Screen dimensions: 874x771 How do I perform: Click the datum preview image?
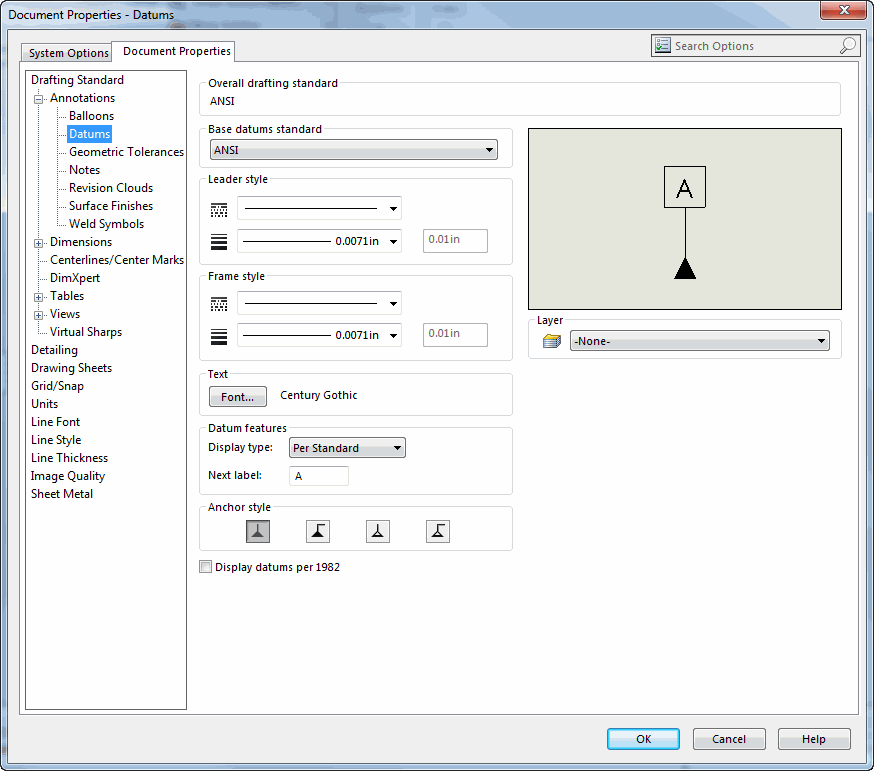coord(685,219)
